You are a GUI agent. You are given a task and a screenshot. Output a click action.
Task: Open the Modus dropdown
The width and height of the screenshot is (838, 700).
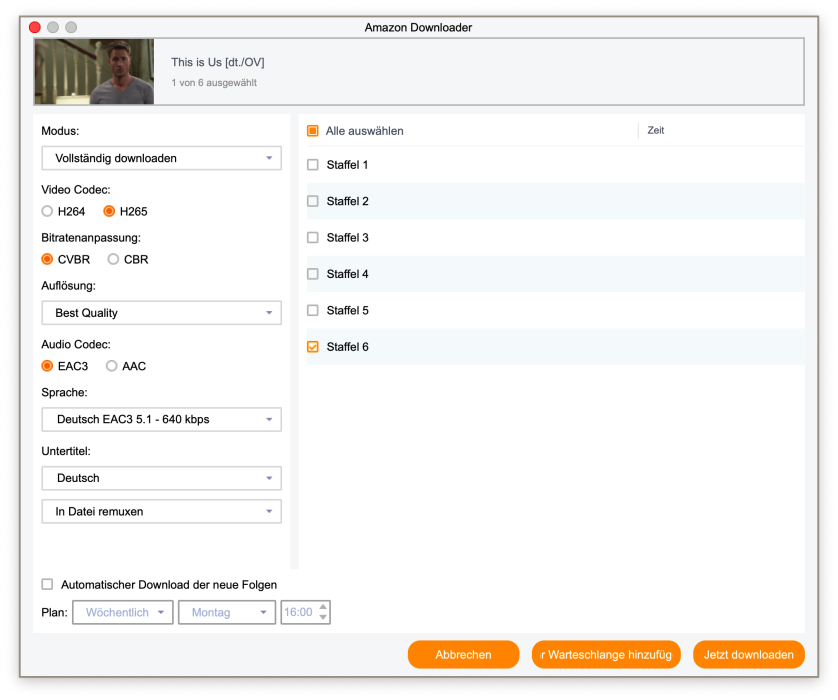[x=161, y=158]
